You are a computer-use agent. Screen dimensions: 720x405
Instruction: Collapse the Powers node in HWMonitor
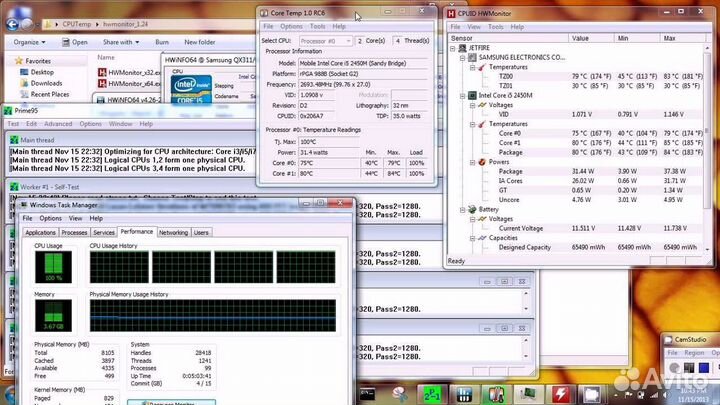pyautogui.click(x=471, y=160)
